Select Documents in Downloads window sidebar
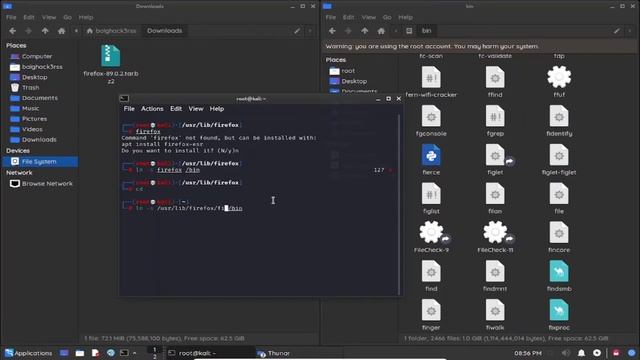This screenshot has width=640, height=360. (x=40, y=98)
